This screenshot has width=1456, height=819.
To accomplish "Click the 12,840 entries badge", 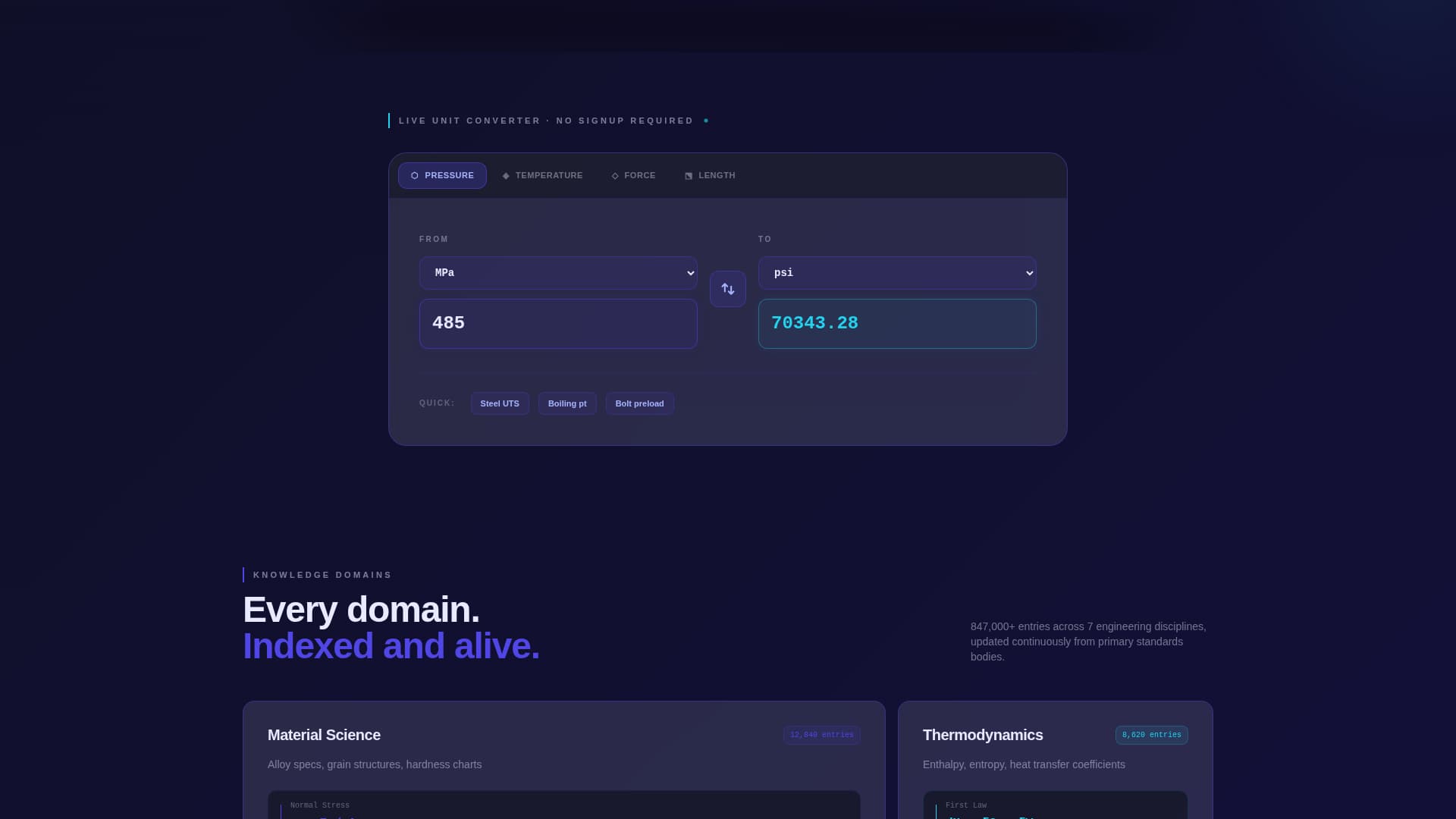I will (822, 735).
